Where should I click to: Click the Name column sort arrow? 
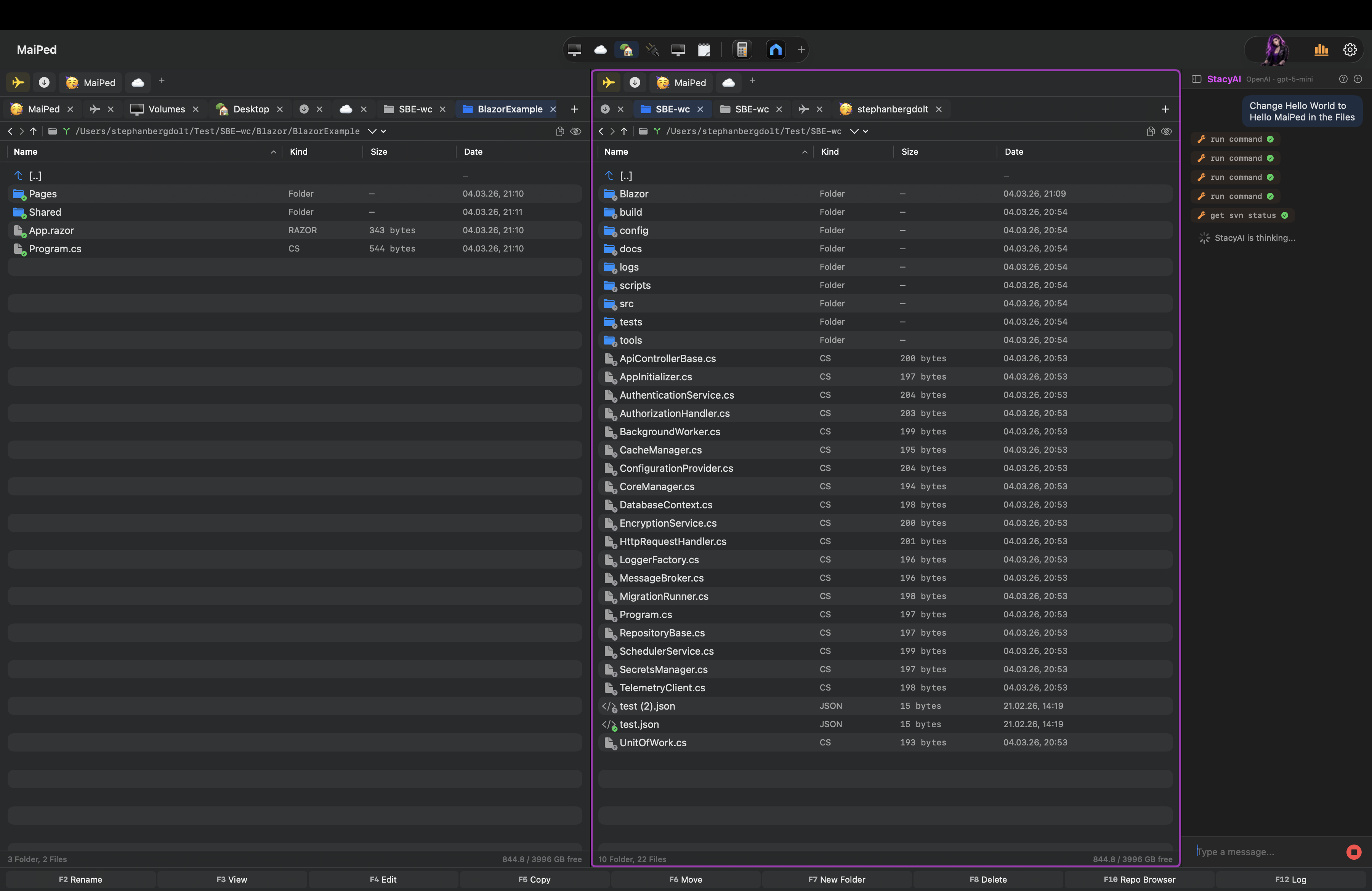(x=273, y=152)
